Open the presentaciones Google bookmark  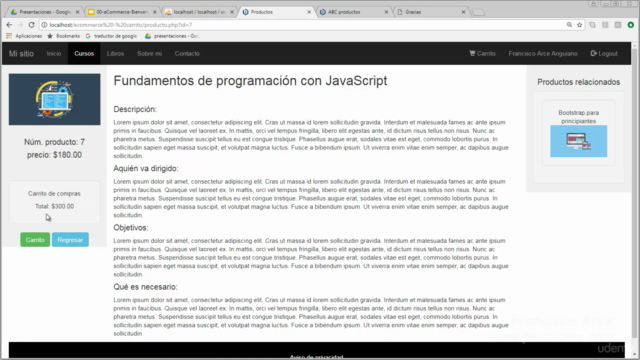pyautogui.click(x=172, y=36)
